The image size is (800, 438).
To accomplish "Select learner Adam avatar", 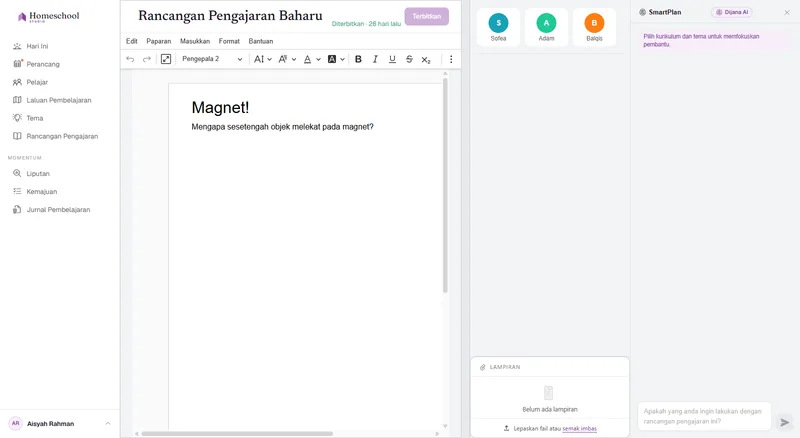I will 546,23.
